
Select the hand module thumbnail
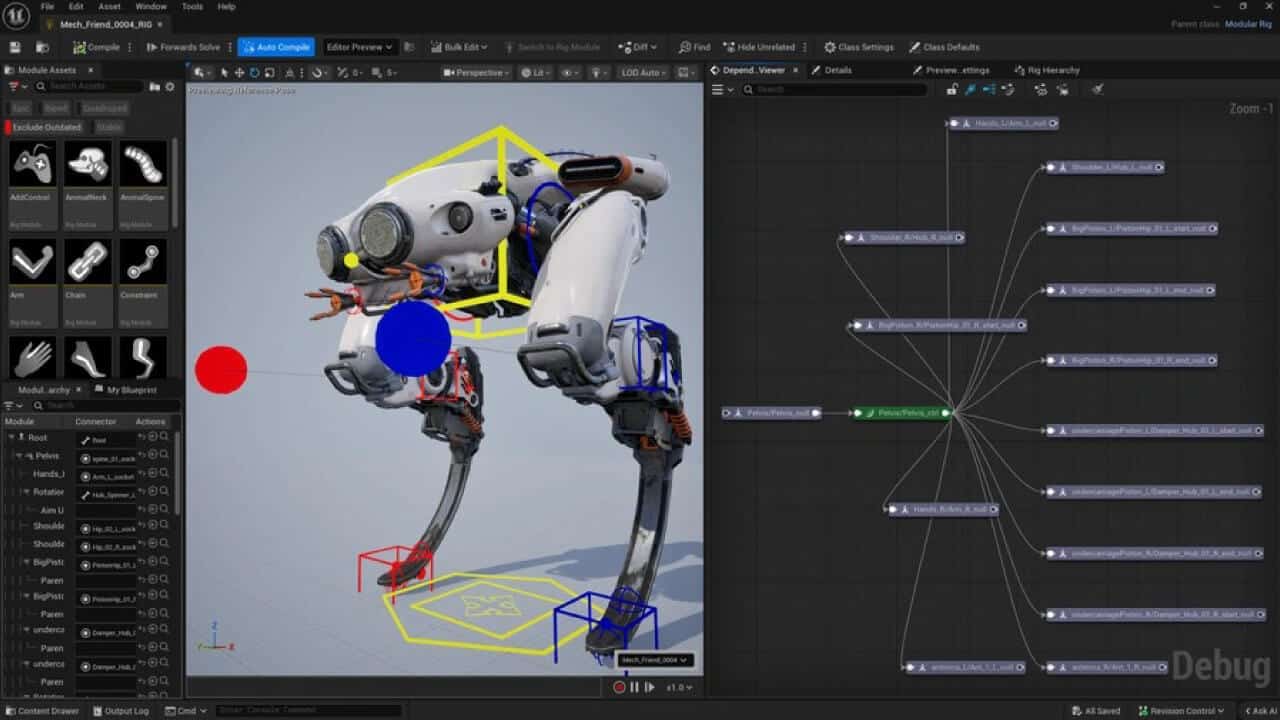(x=32, y=357)
